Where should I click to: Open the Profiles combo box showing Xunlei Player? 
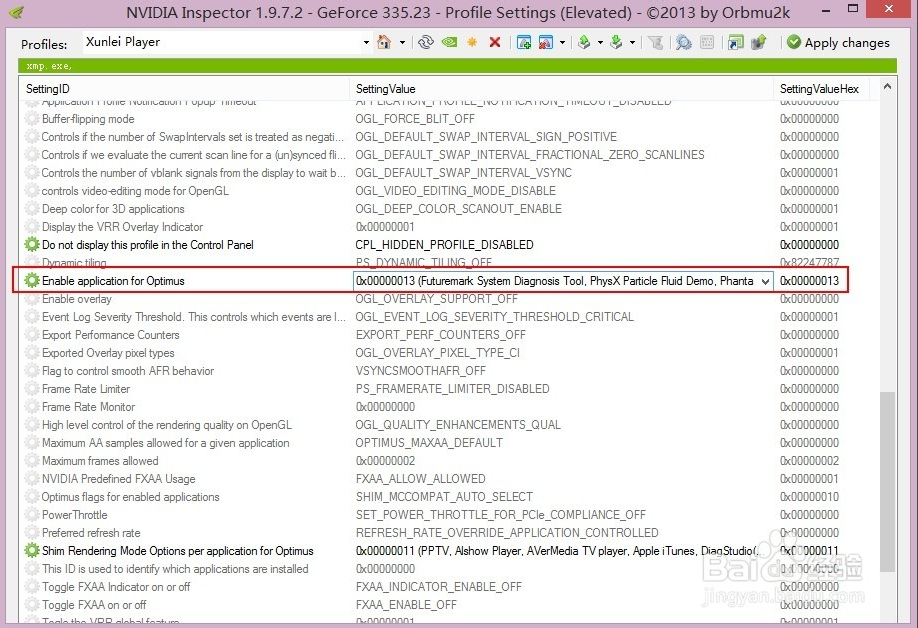pos(227,42)
